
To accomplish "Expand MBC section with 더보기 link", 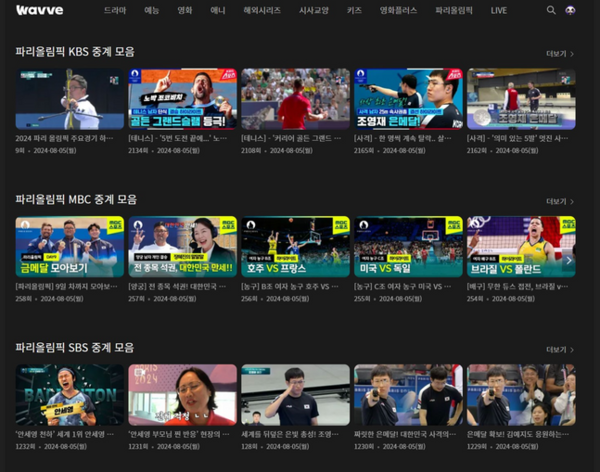I will [560, 201].
